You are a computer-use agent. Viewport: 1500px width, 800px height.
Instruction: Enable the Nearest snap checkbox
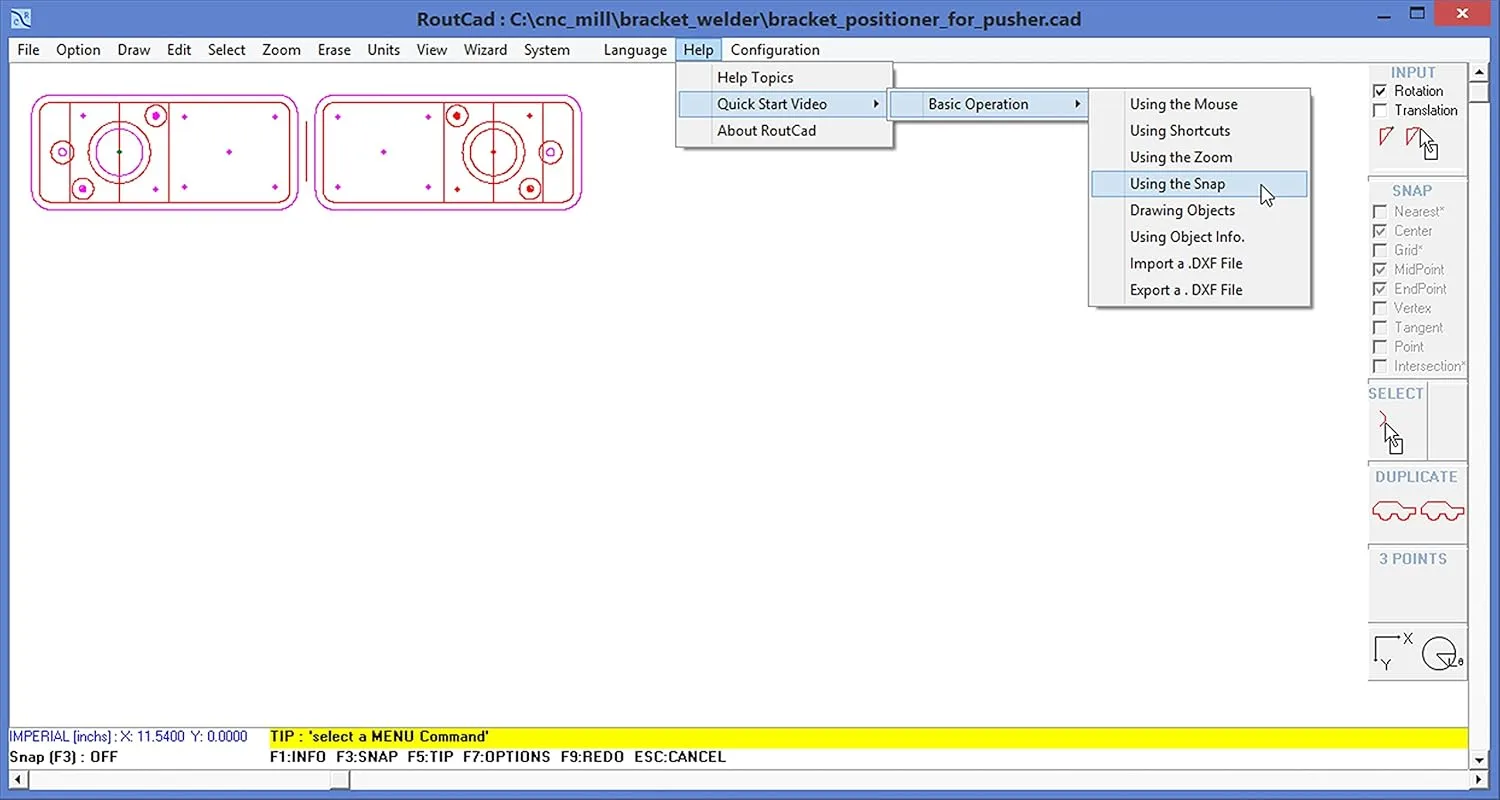coord(1380,211)
